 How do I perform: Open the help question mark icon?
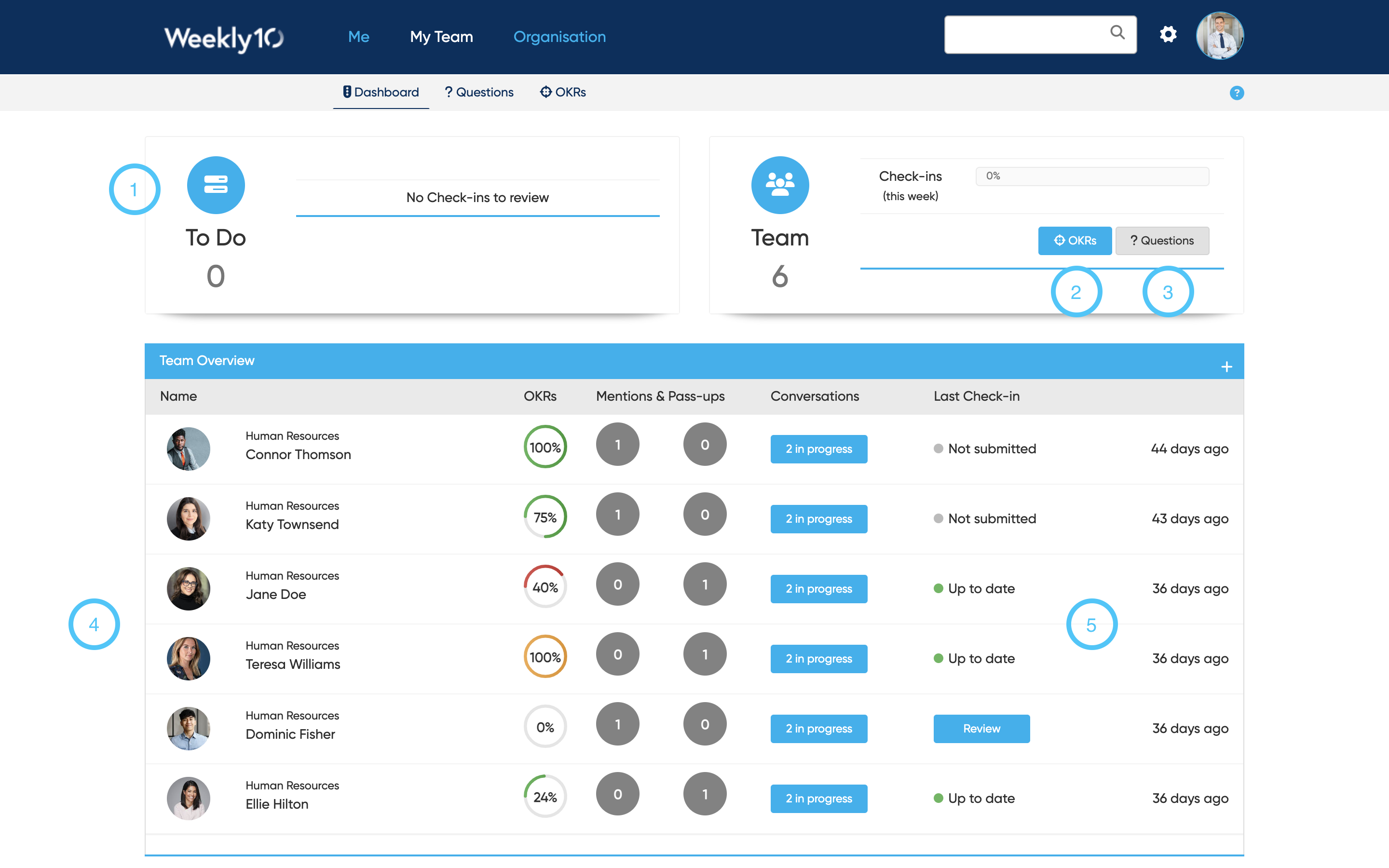coord(1236,93)
